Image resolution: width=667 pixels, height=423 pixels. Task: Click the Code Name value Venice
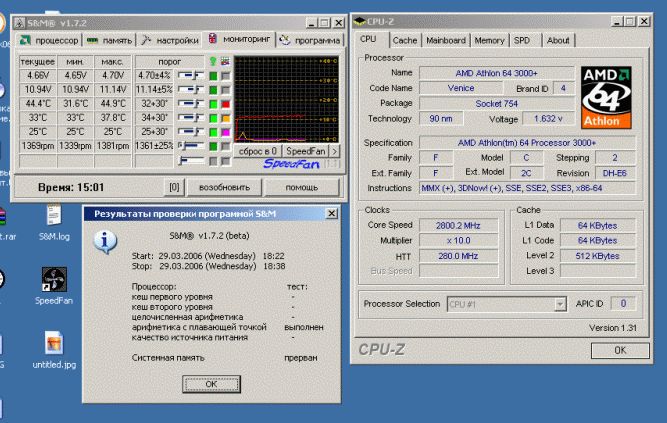[x=461, y=88]
